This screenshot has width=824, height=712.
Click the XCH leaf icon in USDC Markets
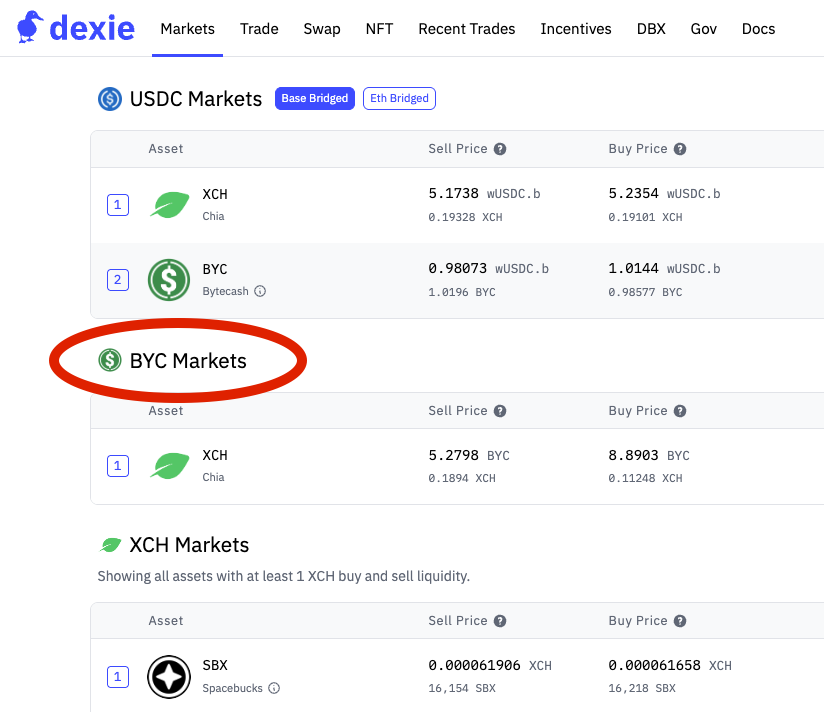coord(169,204)
